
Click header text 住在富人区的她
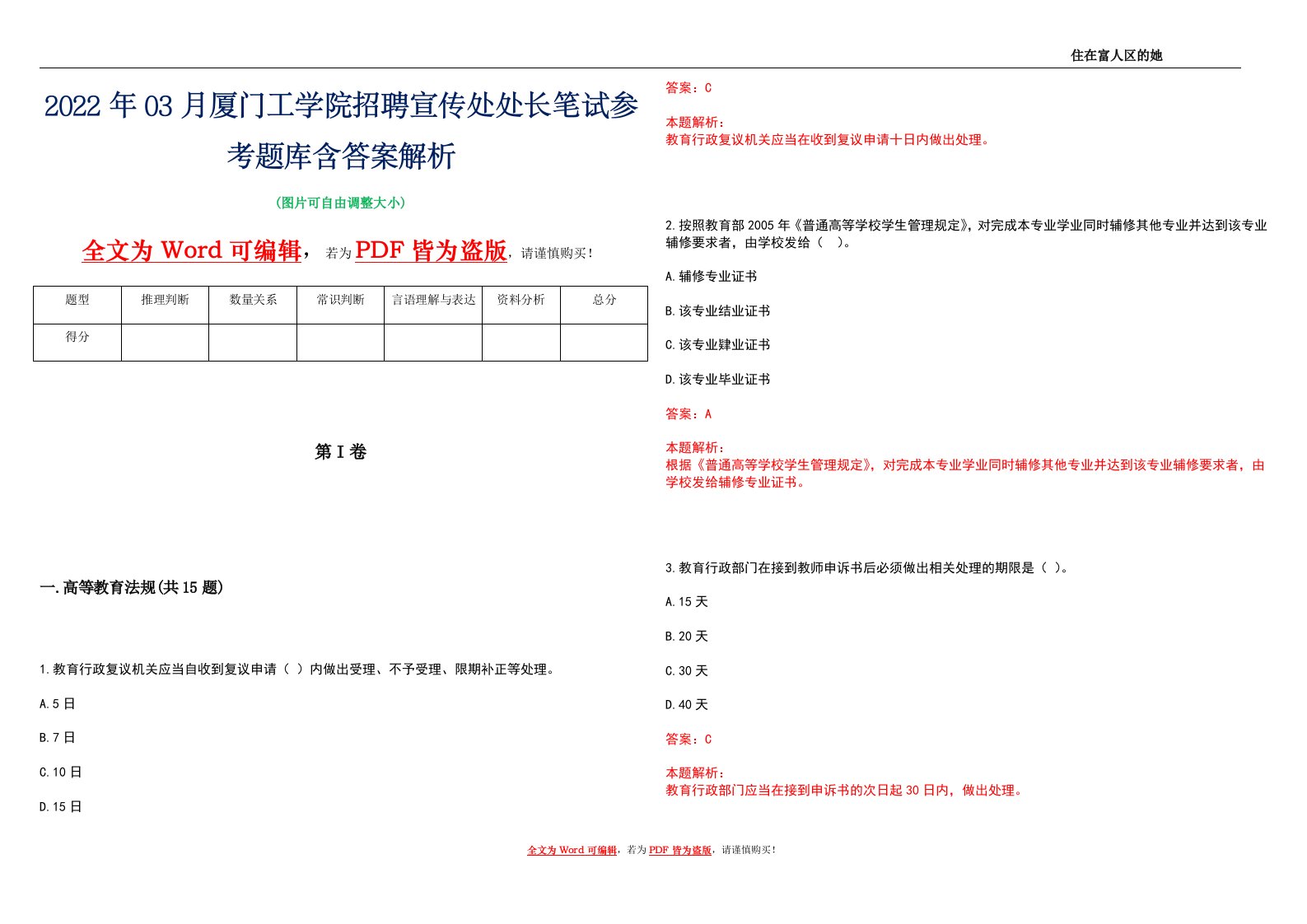tap(1116, 55)
